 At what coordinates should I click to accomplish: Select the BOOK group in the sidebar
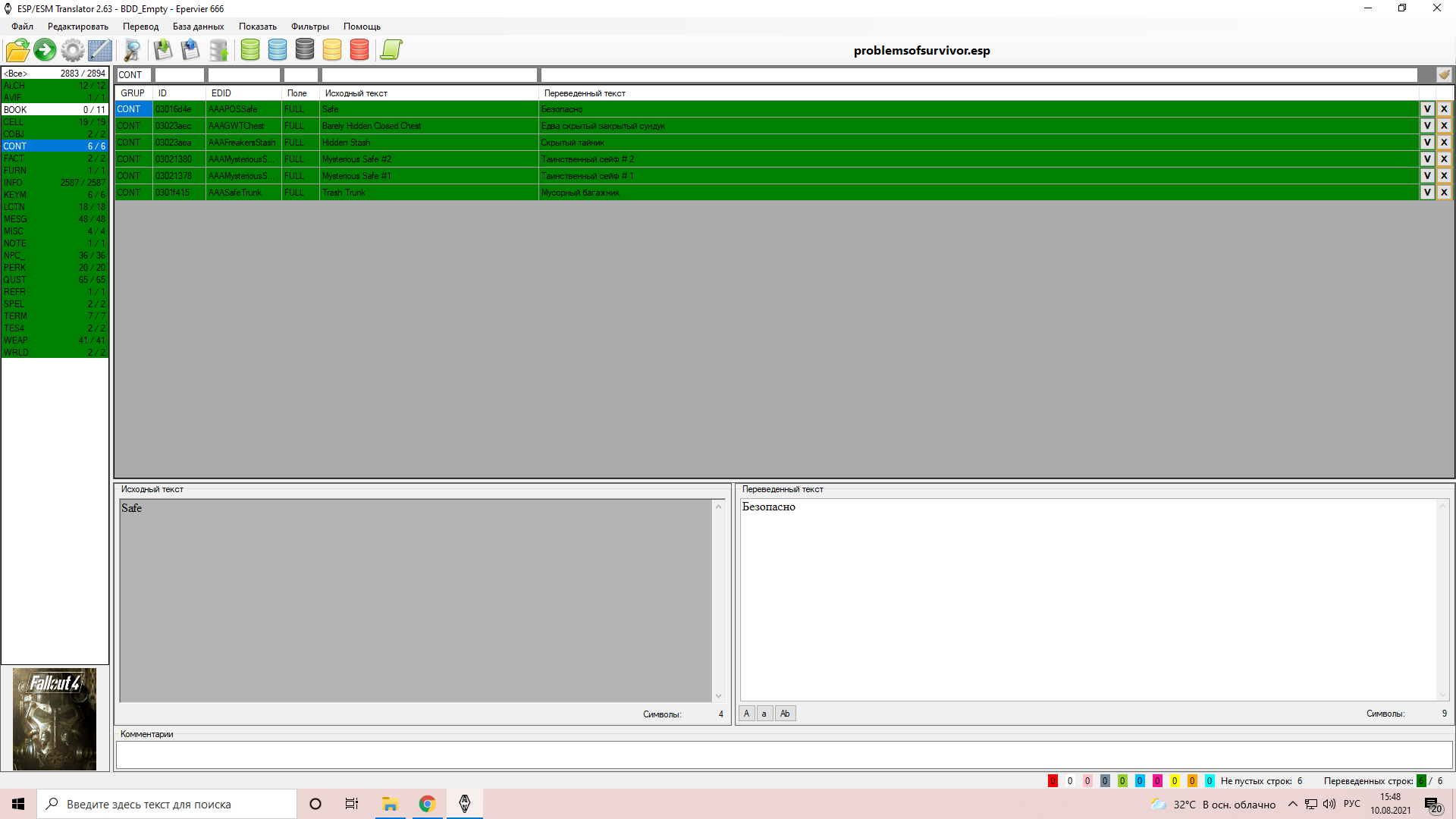tap(55, 110)
